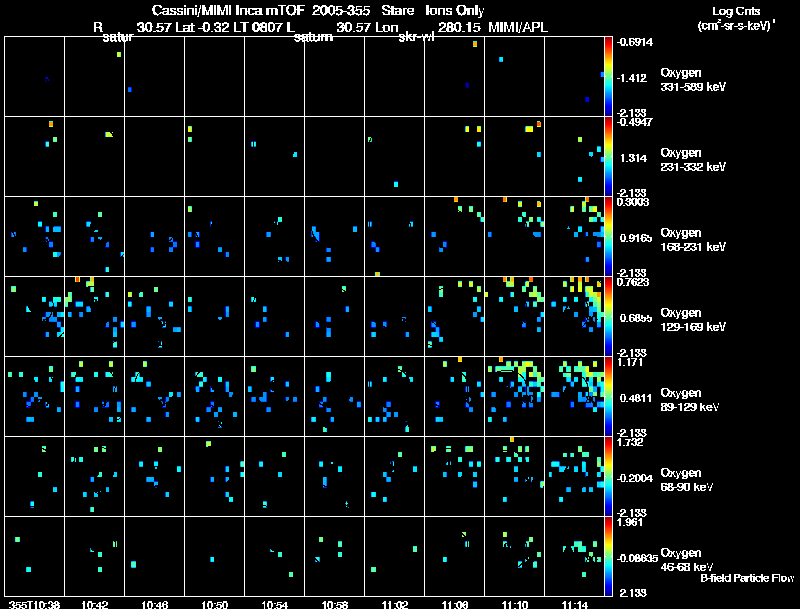Screen dimensions: 800x609
Task: Click the '11:02' time axis label
Action: click(394, 604)
